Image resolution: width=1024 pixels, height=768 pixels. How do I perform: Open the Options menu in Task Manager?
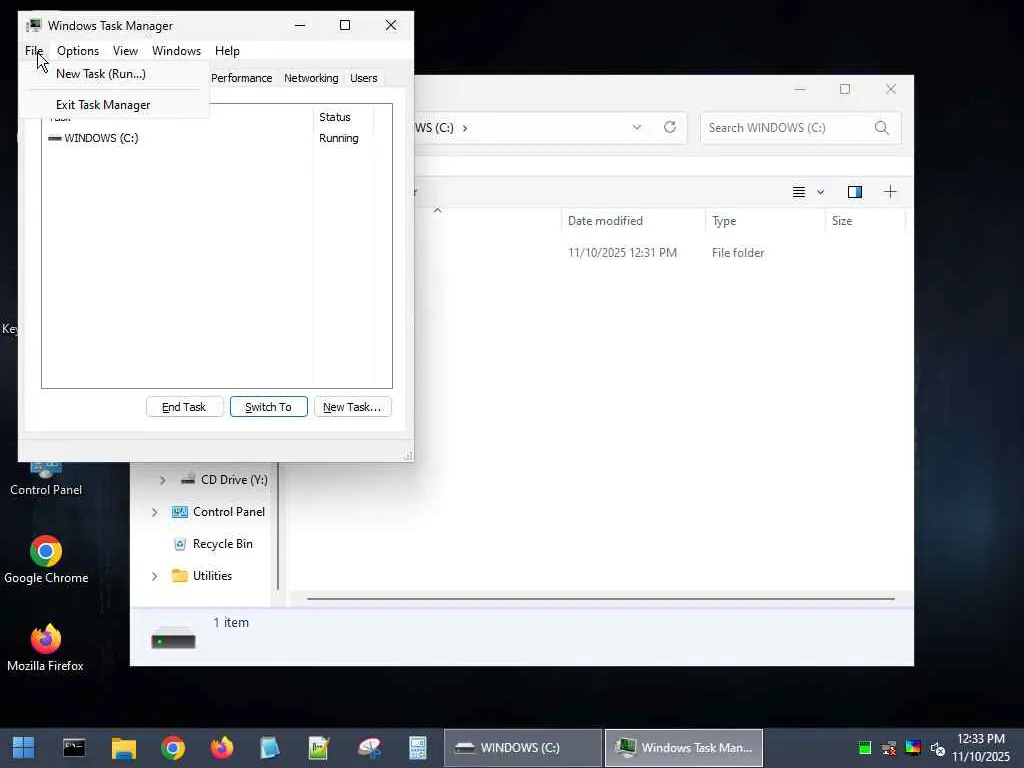[x=78, y=51]
